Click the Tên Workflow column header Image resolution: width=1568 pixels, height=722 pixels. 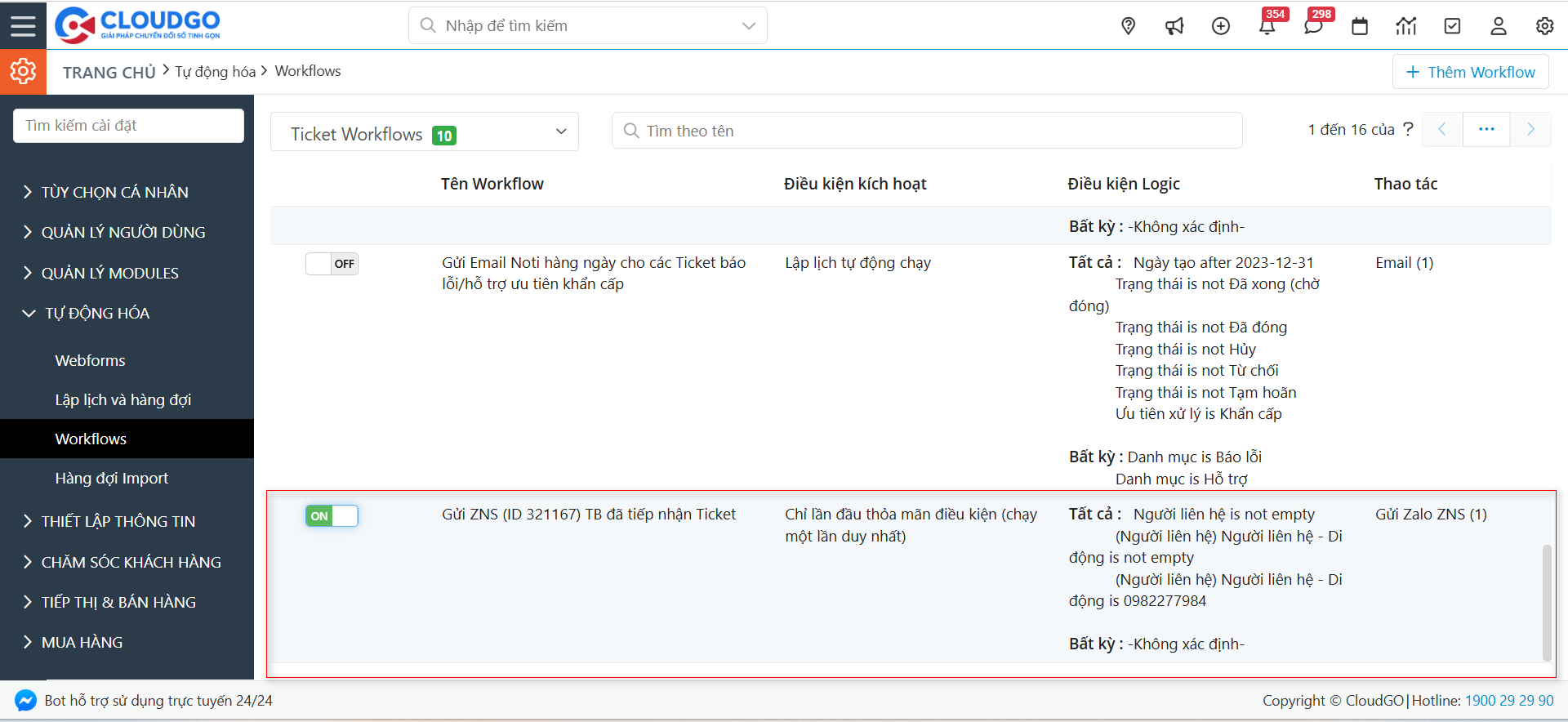pyautogui.click(x=492, y=184)
